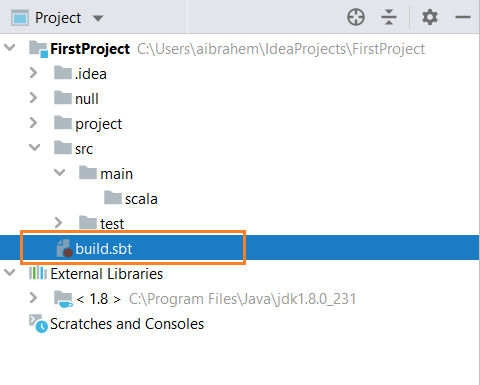Click the Project view window icon
480x385 pixels.
point(20,18)
